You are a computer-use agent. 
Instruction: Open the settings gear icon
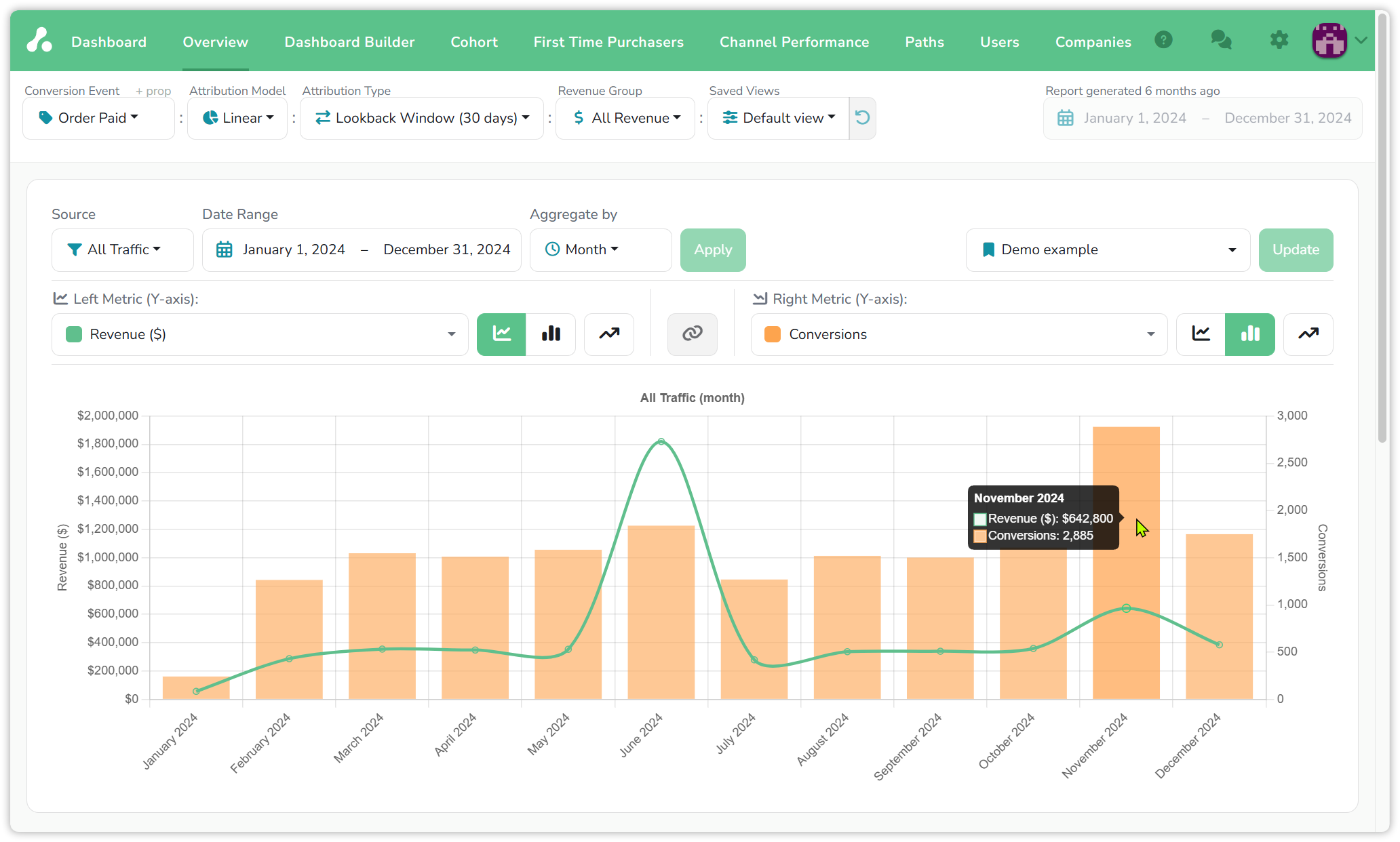coord(1279,41)
